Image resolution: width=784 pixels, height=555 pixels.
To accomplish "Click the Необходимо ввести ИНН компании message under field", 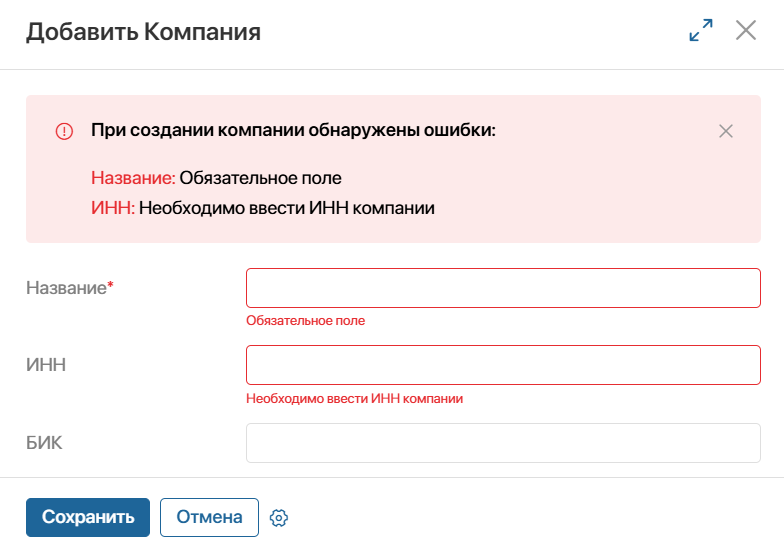I will click(x=354, y=398).
